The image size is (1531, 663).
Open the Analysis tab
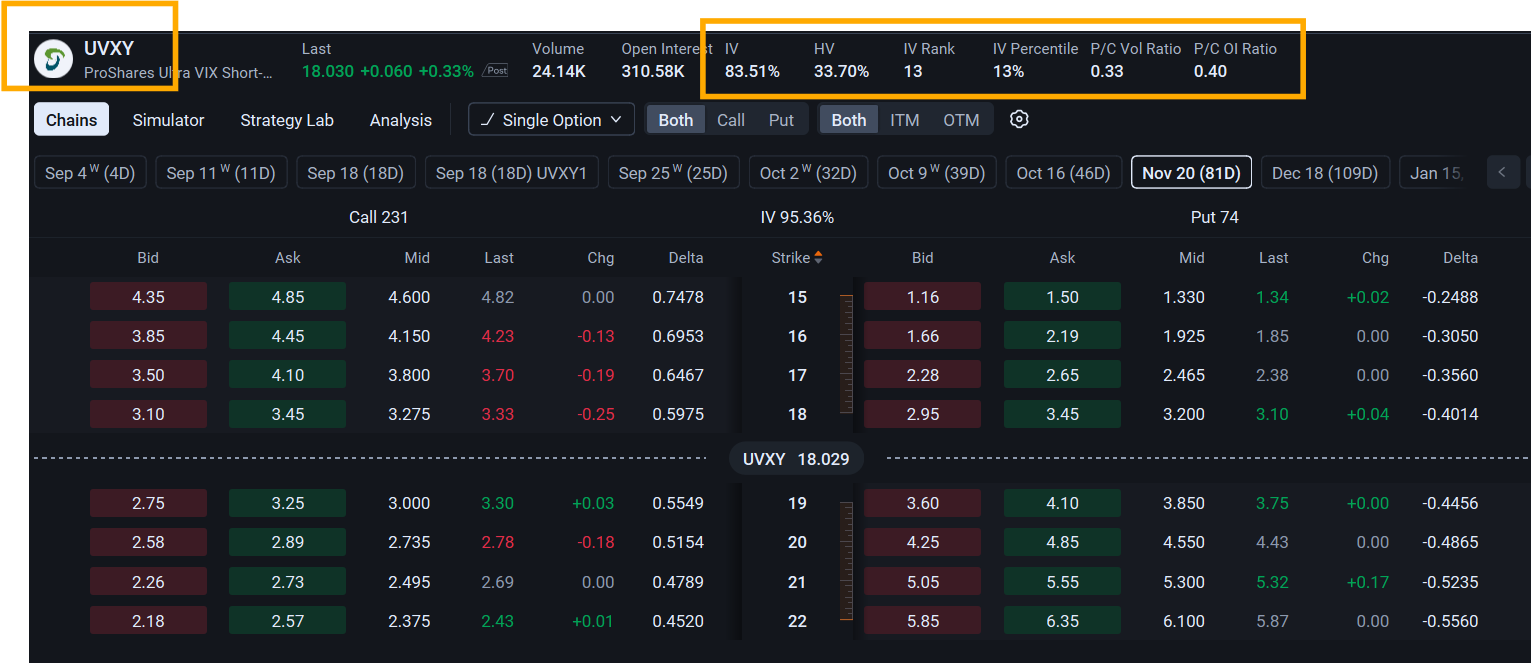point(401,120)
